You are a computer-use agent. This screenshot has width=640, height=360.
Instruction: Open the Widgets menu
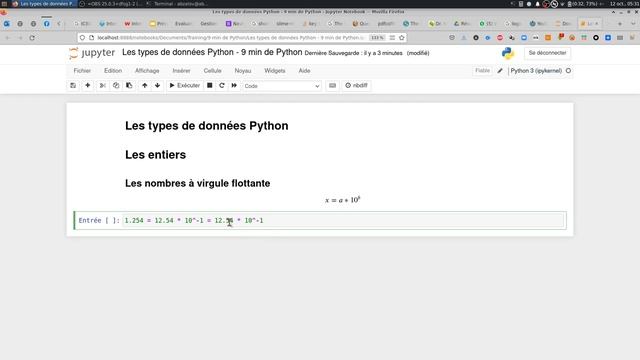pyautogui.click(x=275, y=71)
